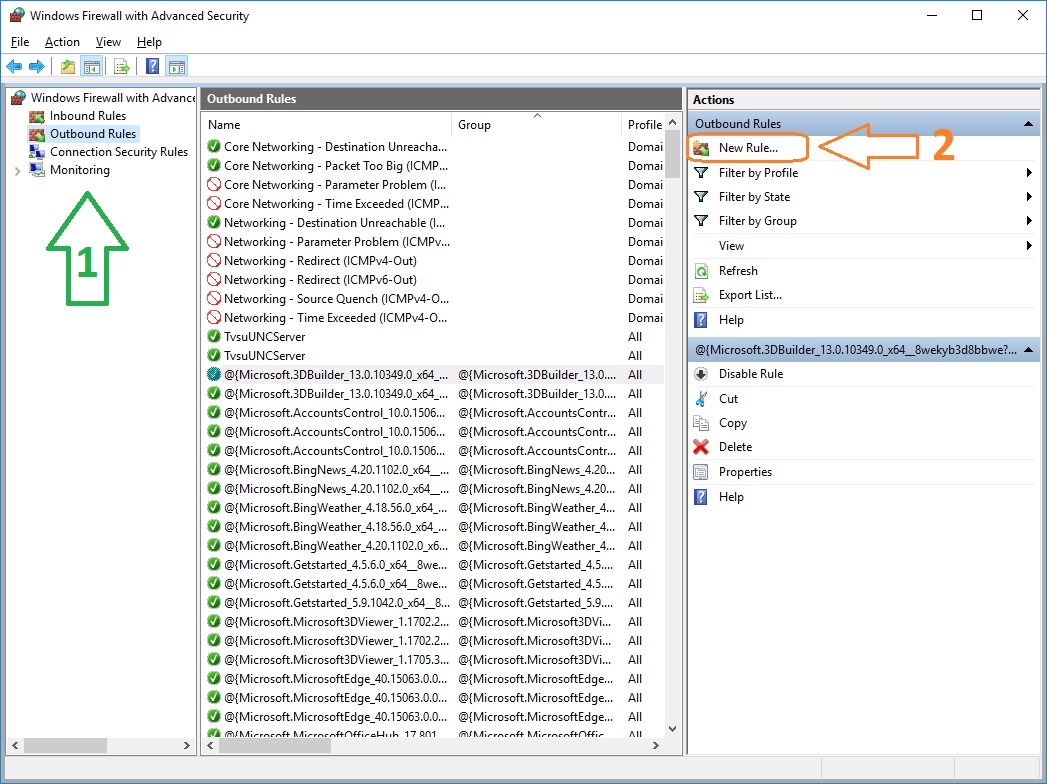Click the Refresh icon in Actions

pyautogui.click(x=701, y=271)
